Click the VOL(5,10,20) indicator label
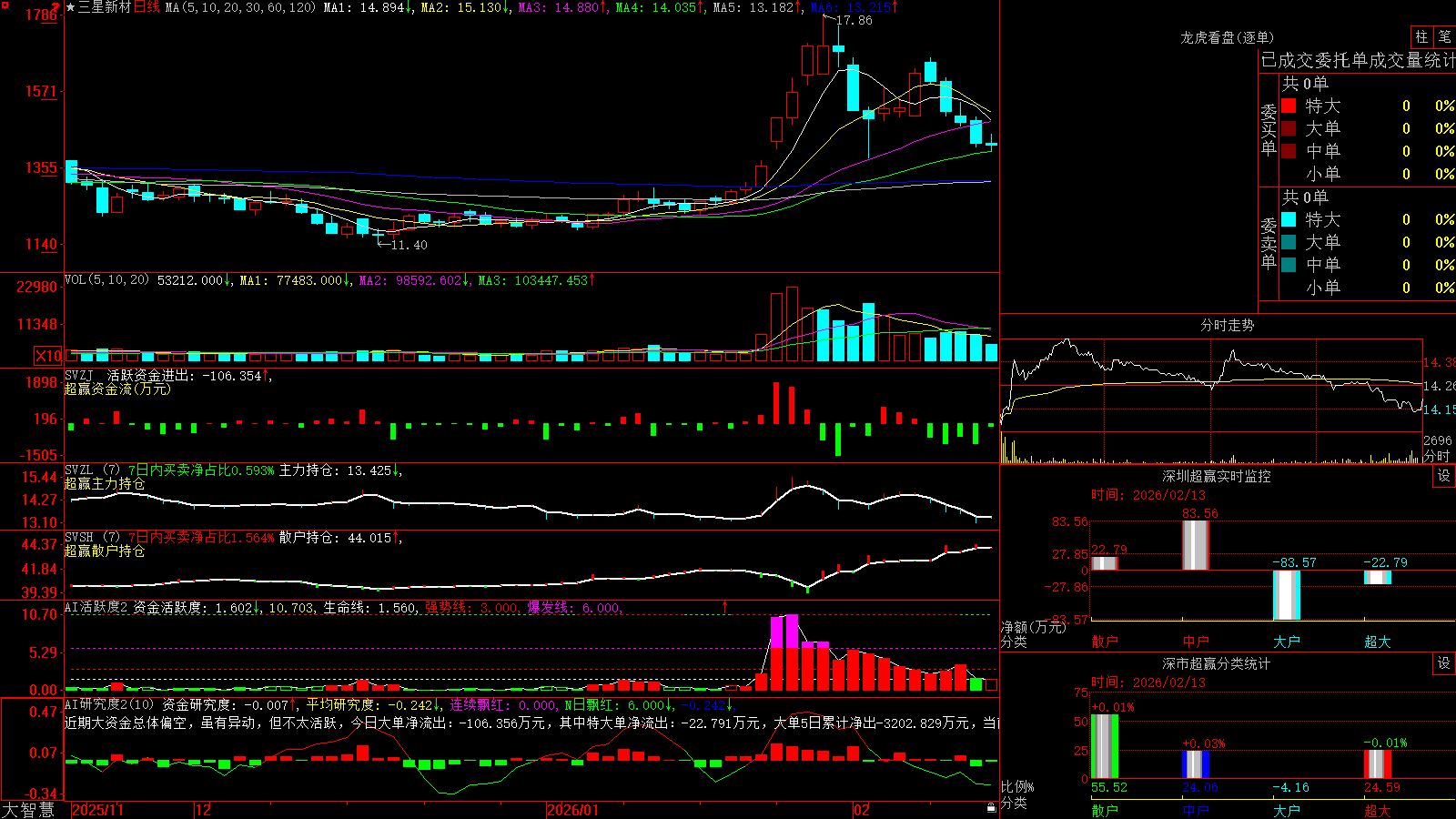Screen dimensions: 1456x819 pos(106,280)
